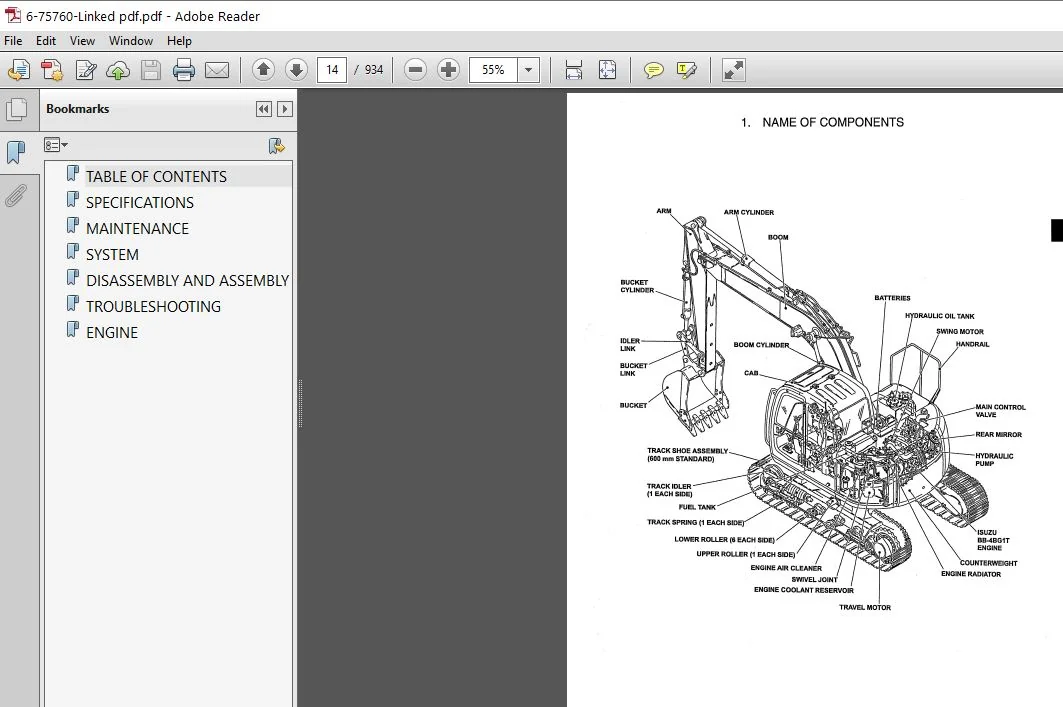Click the fit one full page icon
This screenshot has width=1063, height=707.
607,70
